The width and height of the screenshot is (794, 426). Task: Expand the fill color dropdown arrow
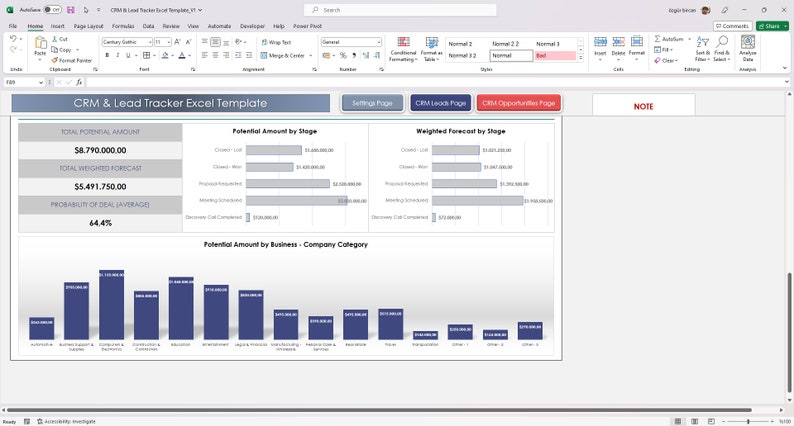tap(173, 55)
